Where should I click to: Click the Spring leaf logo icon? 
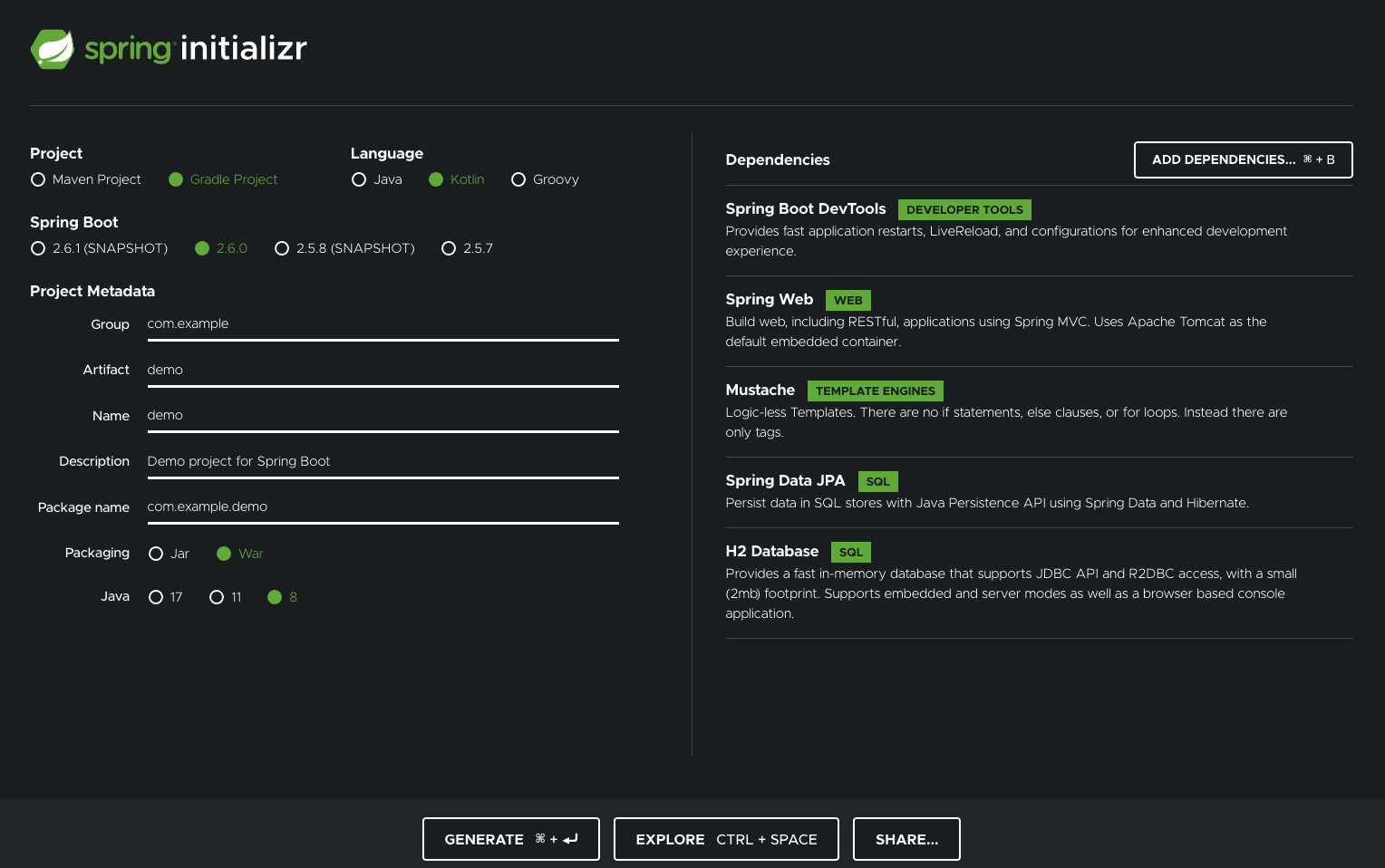[53, 49]
